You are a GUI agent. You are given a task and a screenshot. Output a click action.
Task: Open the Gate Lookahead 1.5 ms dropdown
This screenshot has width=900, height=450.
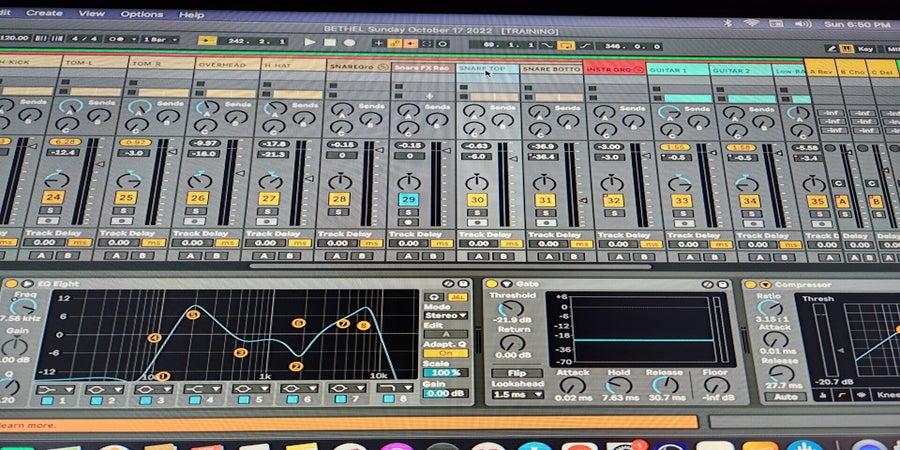[x=517, y=394]
